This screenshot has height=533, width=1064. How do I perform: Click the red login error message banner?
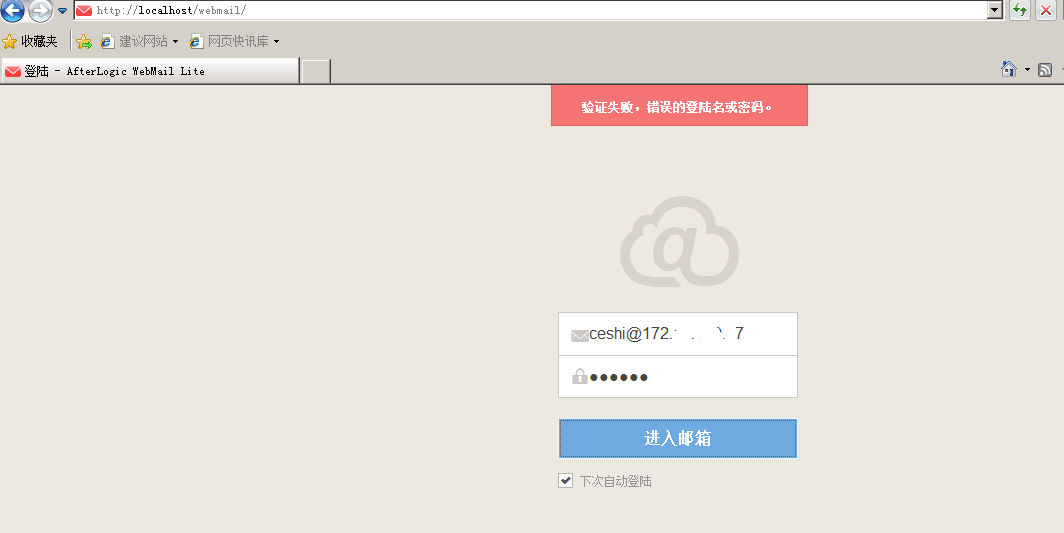pyautogui.click(x=679, y=105)
